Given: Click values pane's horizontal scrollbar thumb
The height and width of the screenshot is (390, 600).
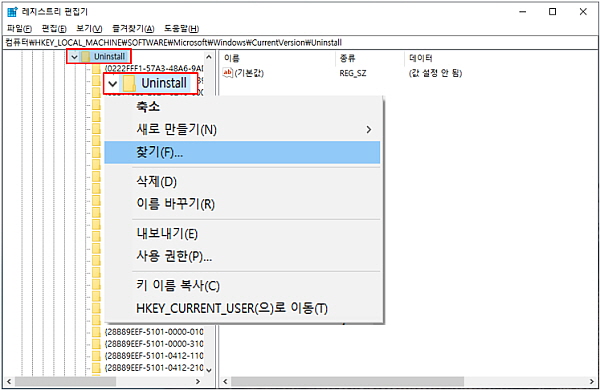Looking at the screenshot, I should 347,382.
